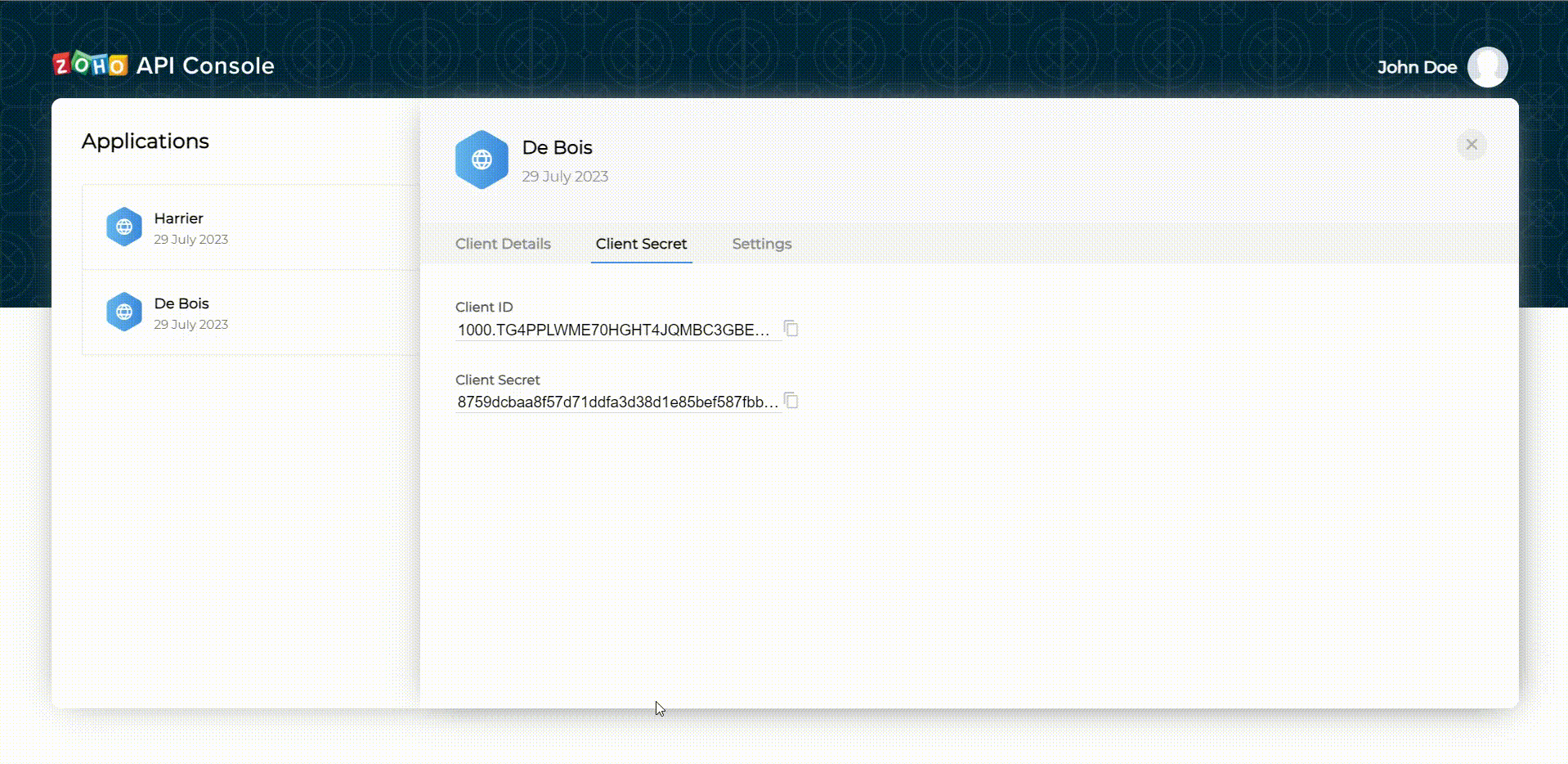Click the Harrier application hexagon icon
The height and width of the screenshot is (764, 1568).
(x=124, y=227)
